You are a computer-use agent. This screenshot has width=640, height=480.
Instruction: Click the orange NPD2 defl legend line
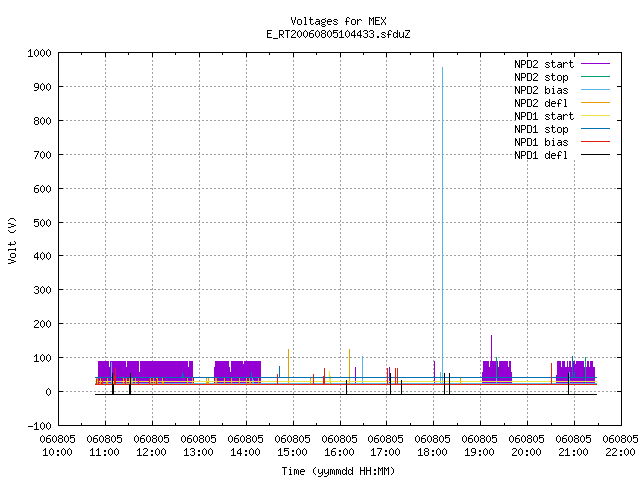(595, 102)
